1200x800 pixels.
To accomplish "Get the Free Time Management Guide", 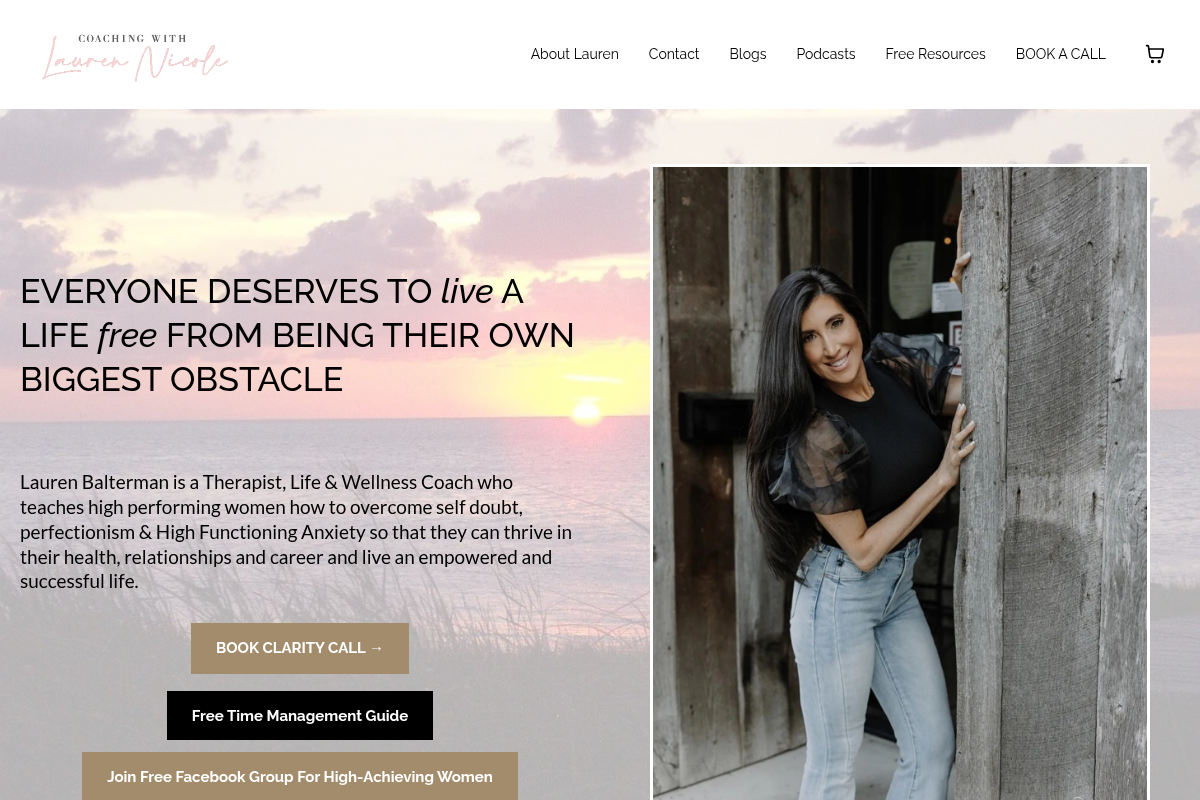I will pyautogui.click(x=300, y=716).
